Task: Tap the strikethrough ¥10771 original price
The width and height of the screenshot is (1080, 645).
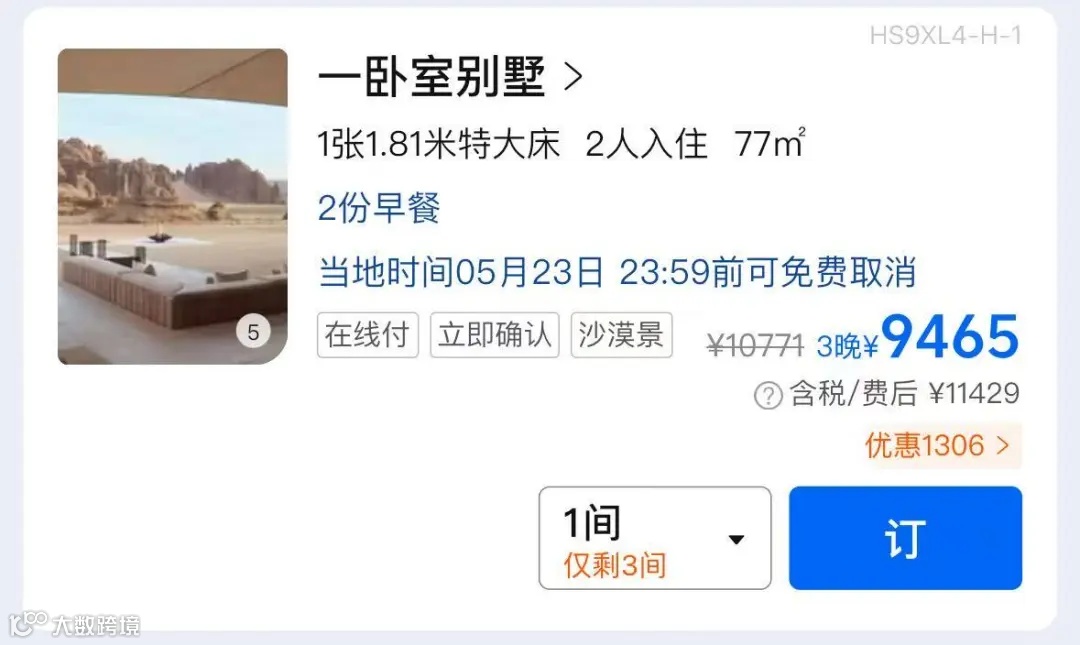Action: 756,345
